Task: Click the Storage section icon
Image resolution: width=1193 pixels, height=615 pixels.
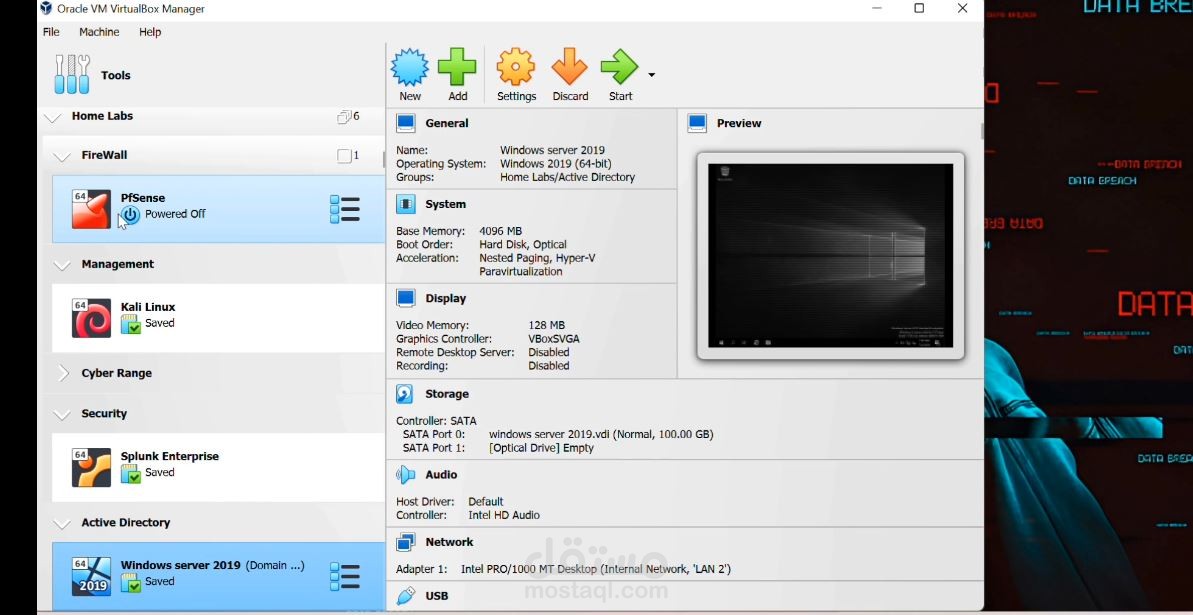Action: coord(405,393)
